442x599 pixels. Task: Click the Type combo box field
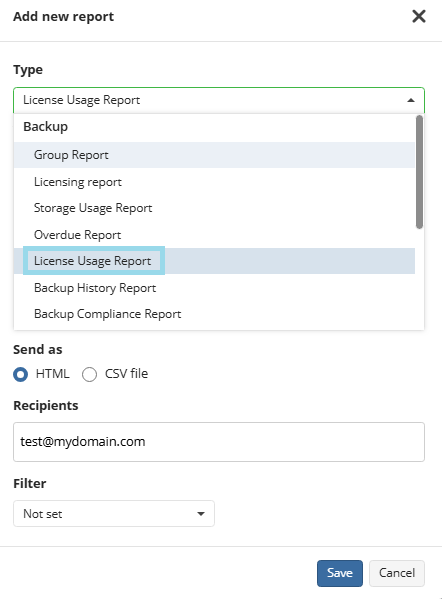pos(219,100)
